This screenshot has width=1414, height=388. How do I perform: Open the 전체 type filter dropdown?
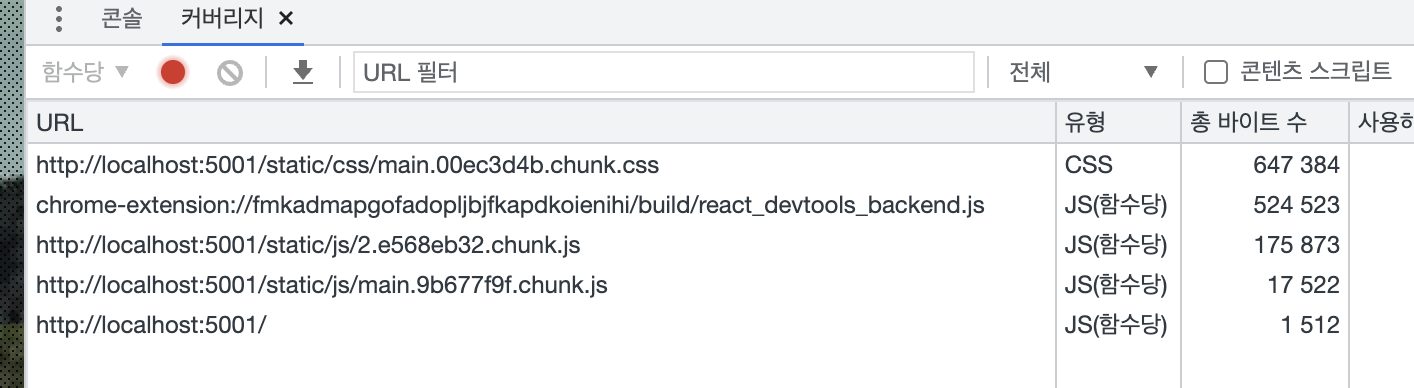[x=1084, y=72]
